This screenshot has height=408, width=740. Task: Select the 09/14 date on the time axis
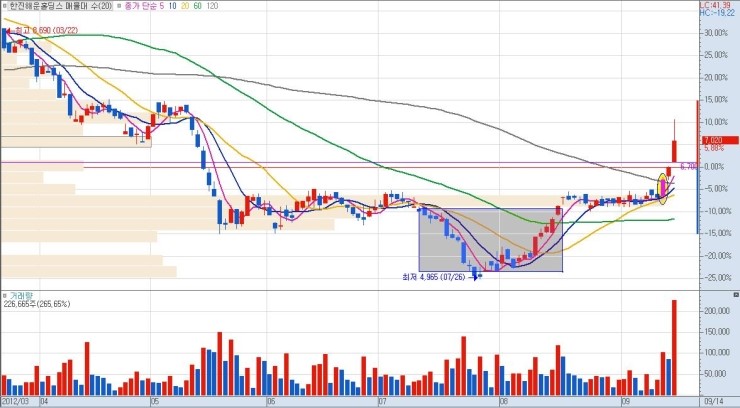[713, 401]
